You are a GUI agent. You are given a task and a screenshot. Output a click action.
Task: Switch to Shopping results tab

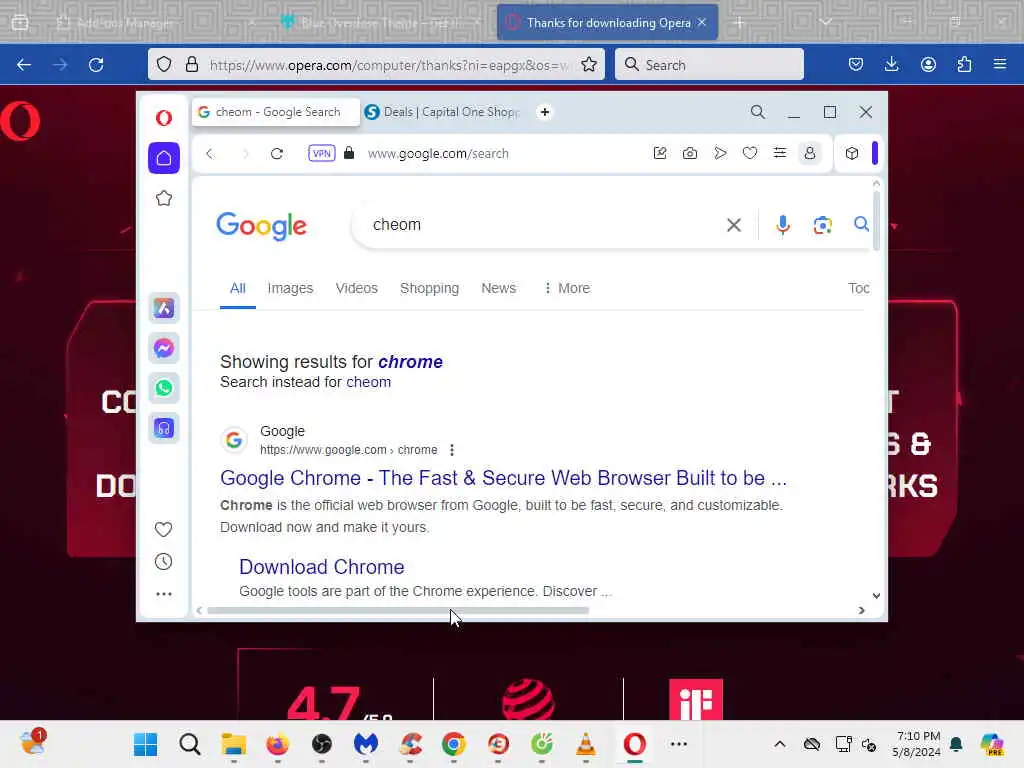[x=429, y=289]
